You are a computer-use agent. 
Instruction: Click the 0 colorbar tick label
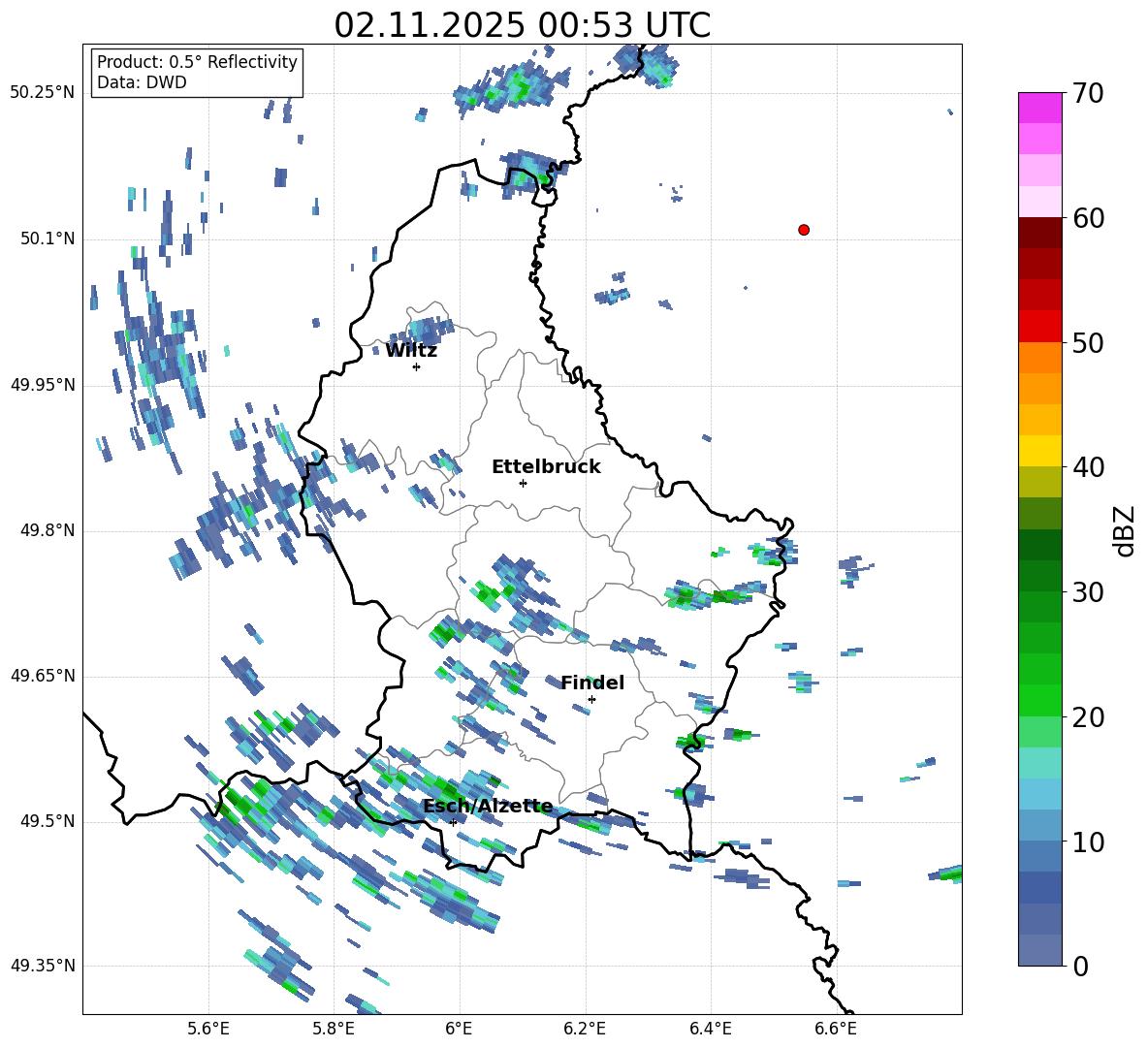click(1080, 966)
